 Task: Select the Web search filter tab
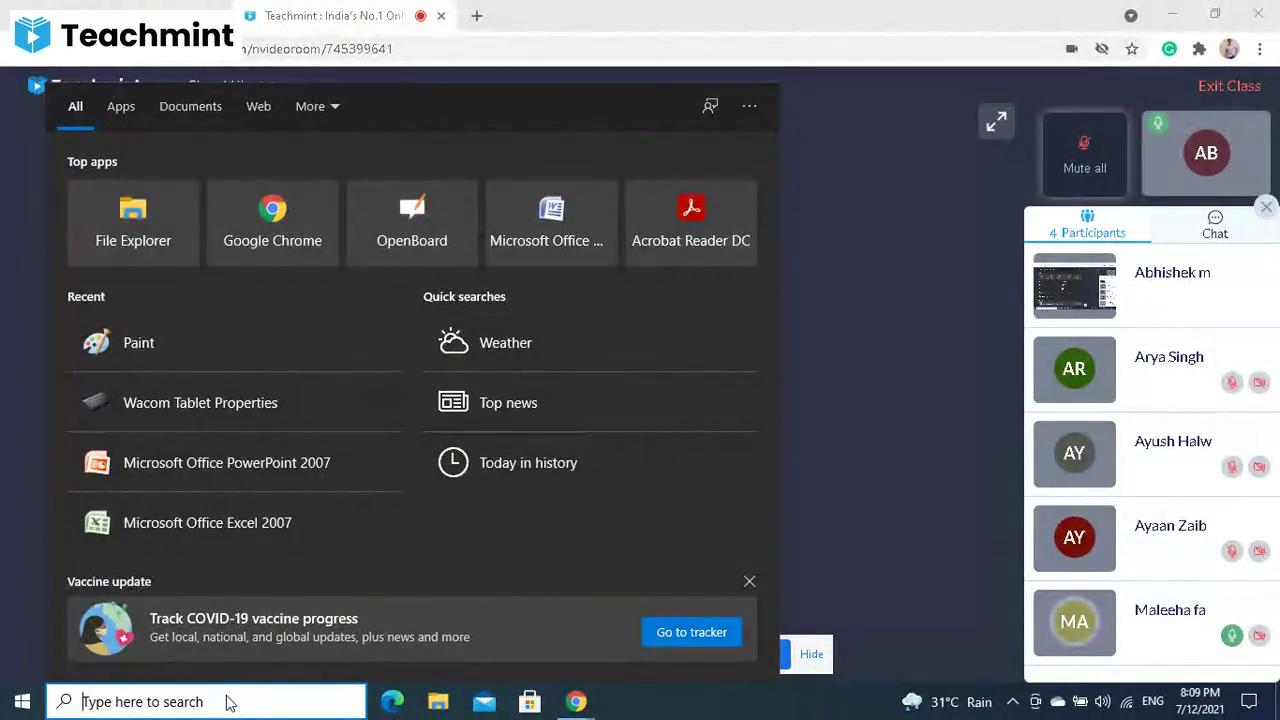point(258,106)
